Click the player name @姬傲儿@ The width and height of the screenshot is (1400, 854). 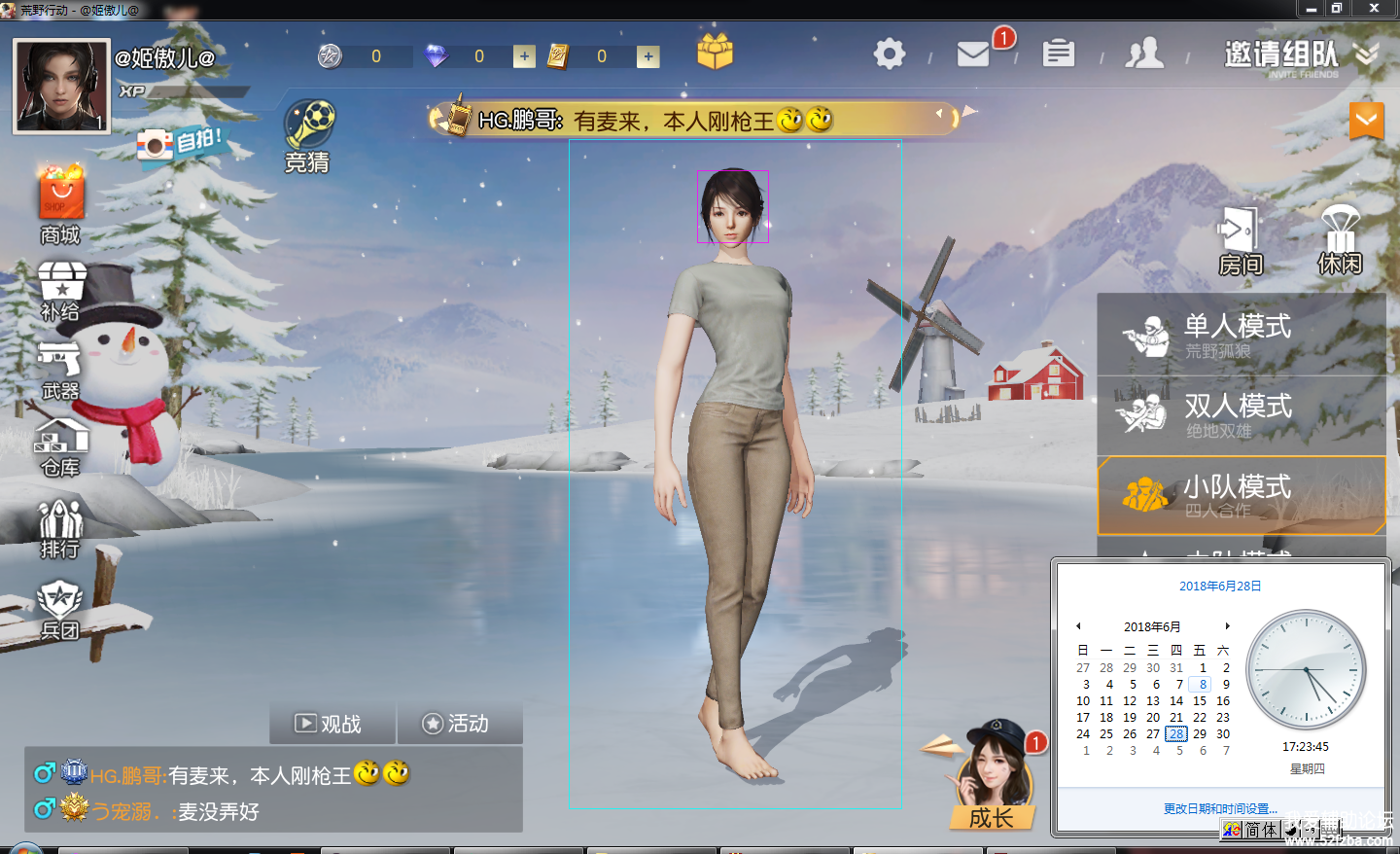(165, 57)
